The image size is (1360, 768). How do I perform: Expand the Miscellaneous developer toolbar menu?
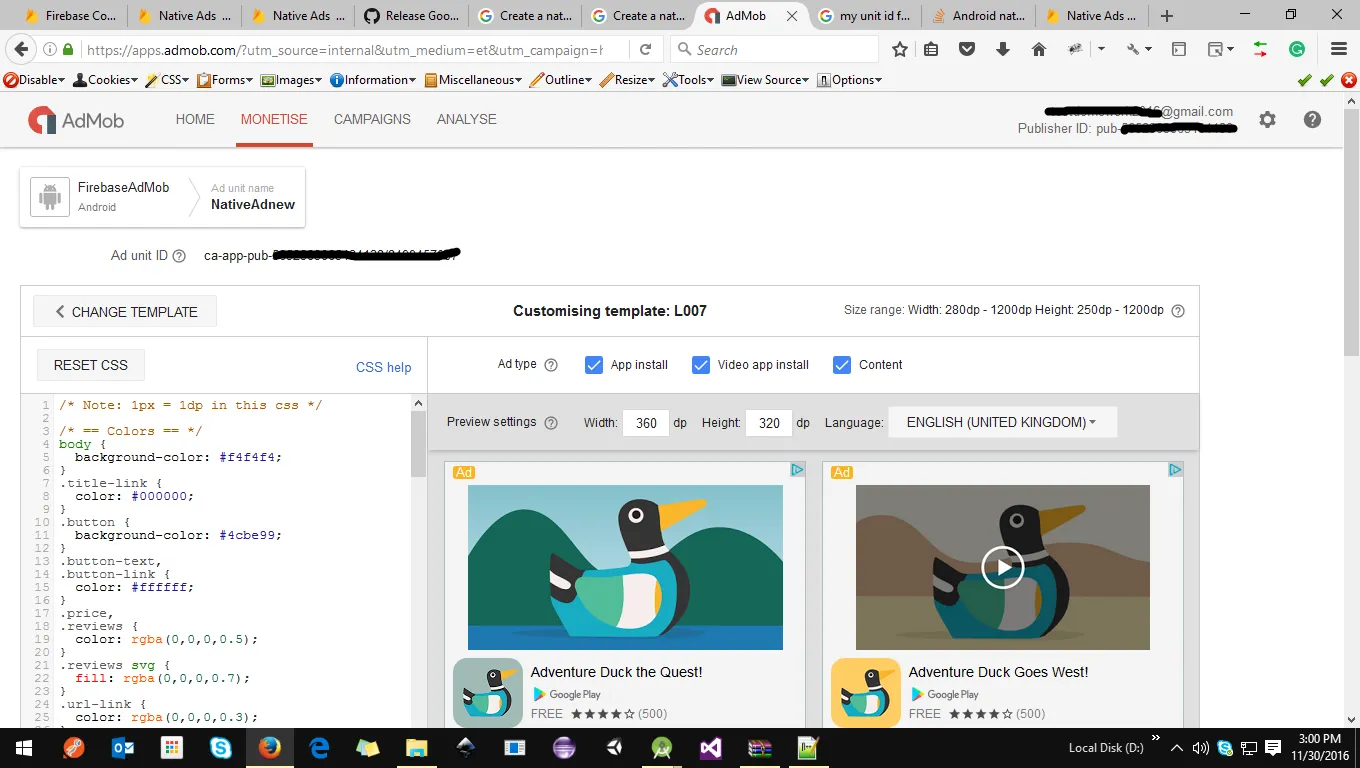click(474, 80)
